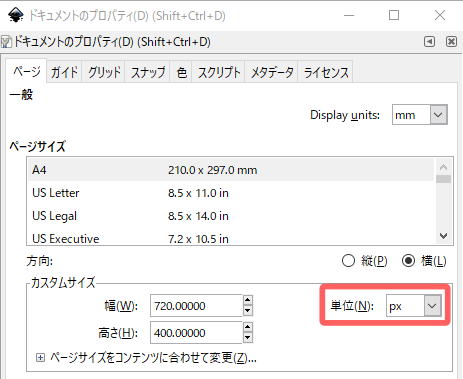
Task: Increase width with up stepper arrow
Action: (x=248, y=300)
